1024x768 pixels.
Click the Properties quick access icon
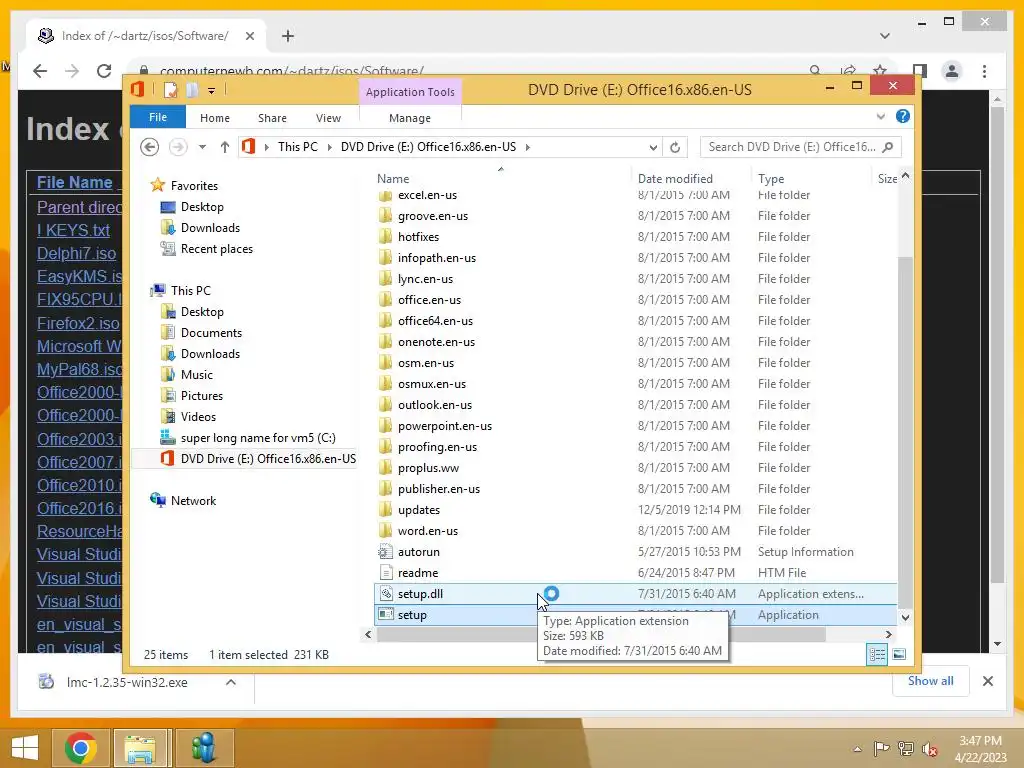171,89
